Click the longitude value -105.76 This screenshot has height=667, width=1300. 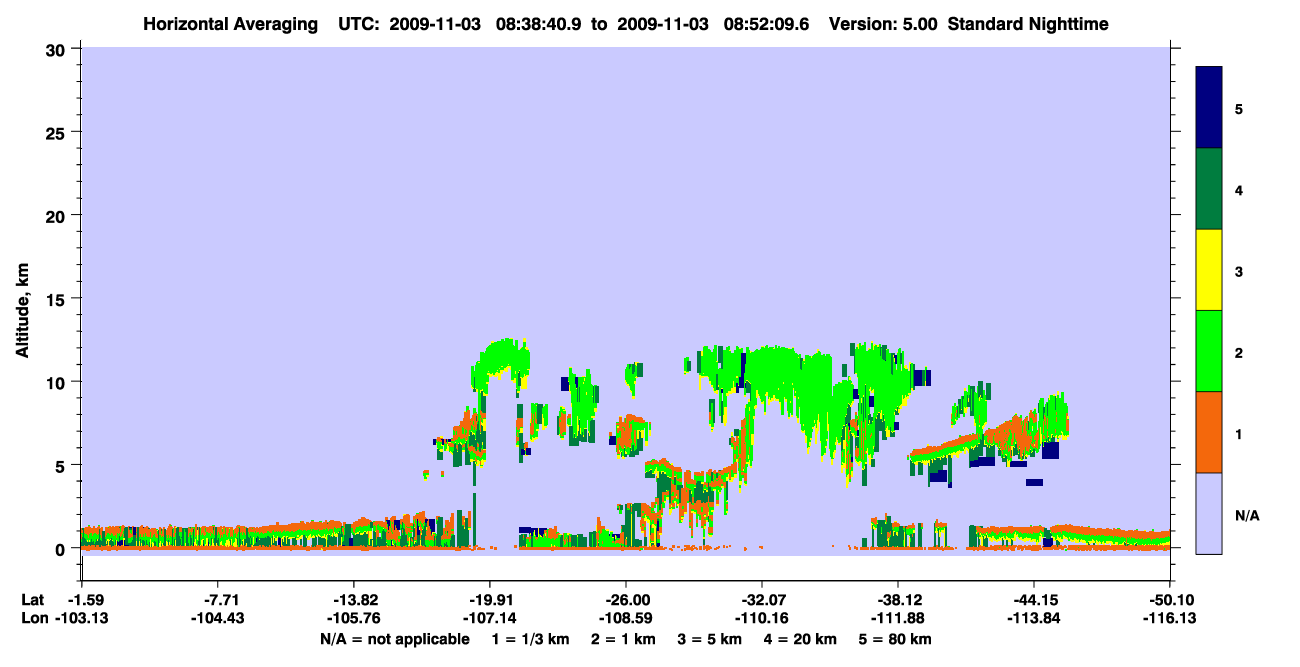click(353, 618)
